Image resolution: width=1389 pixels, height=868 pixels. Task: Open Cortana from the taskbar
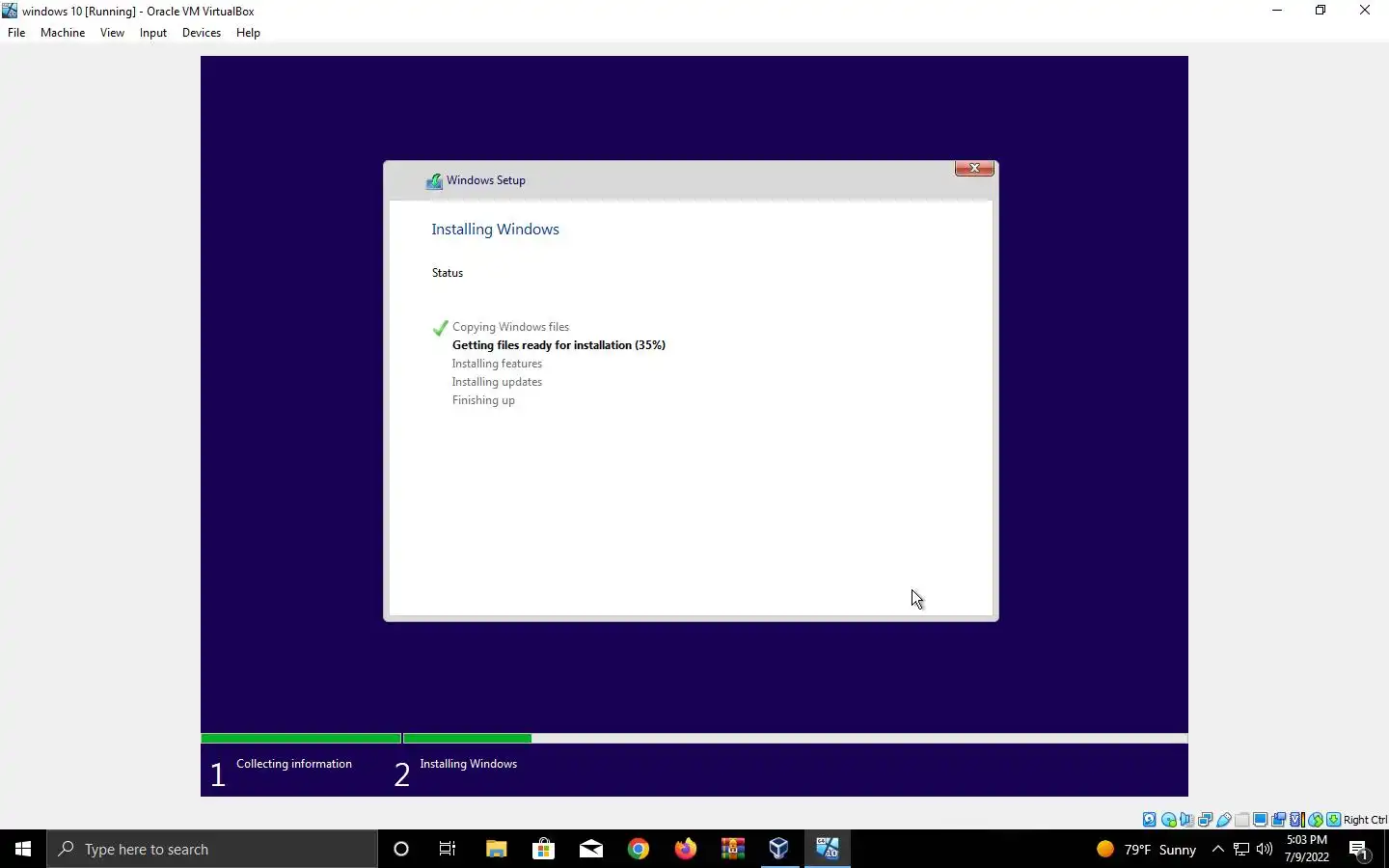[x=401, y=849]
